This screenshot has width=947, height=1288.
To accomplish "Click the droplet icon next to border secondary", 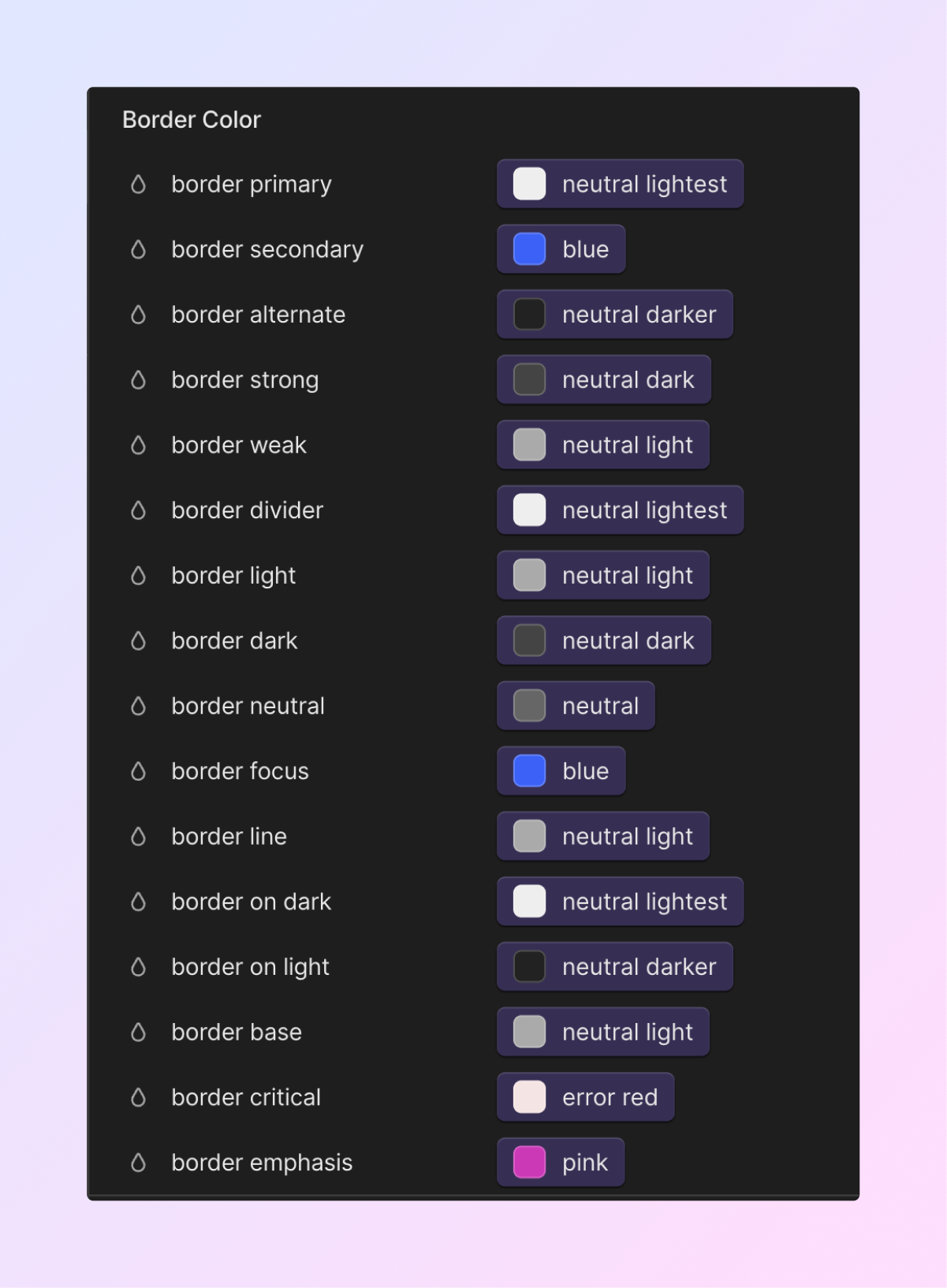I will click(x=138, y=250).
